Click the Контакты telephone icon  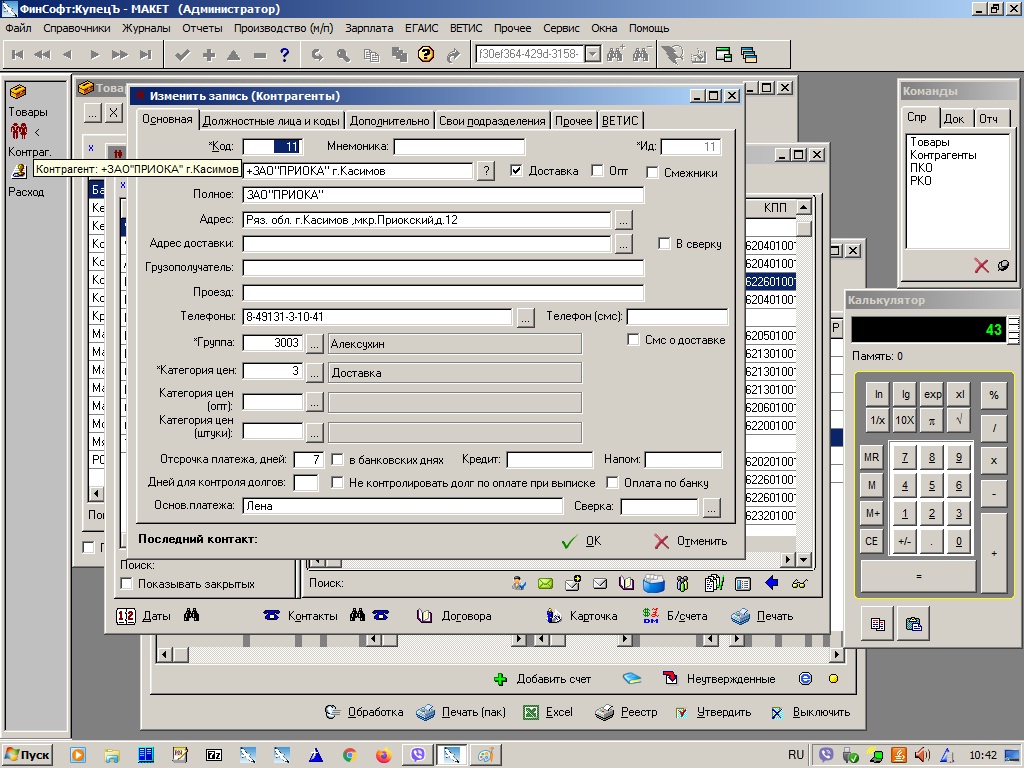click(x=271, y=616)
